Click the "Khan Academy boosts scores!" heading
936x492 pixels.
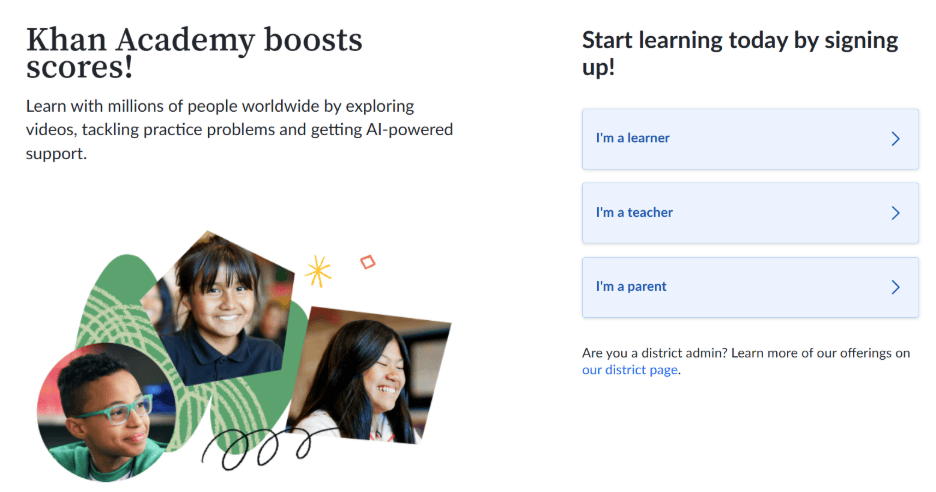[194, 54]
